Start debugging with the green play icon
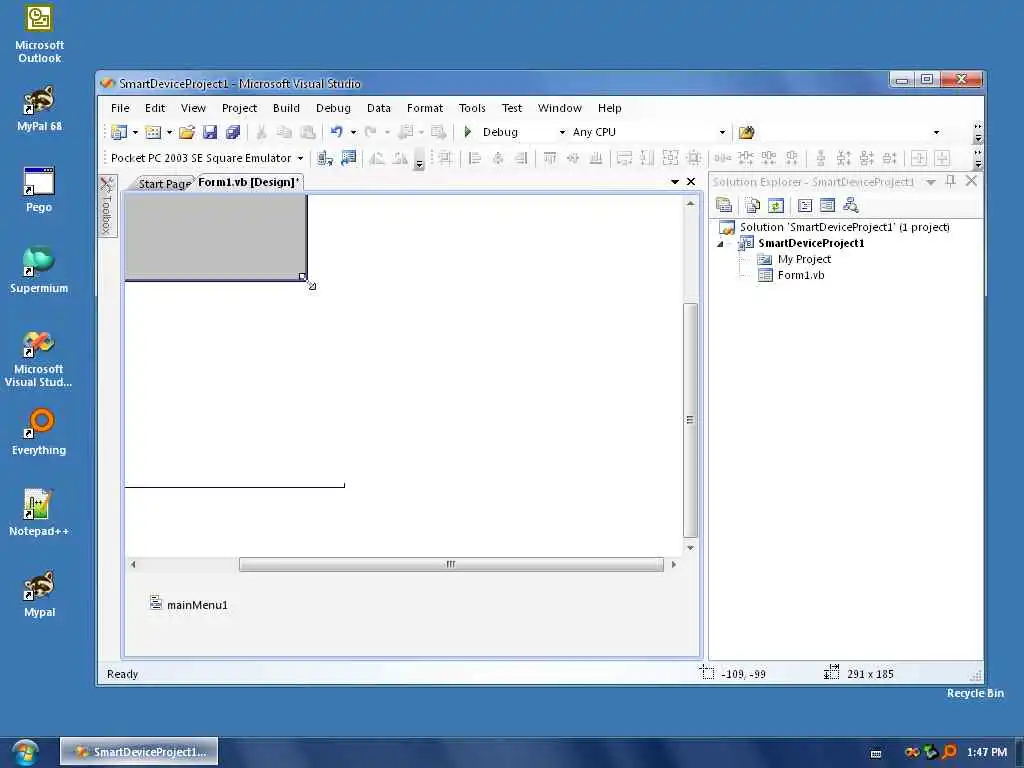This screenshot has width=1024, height=768. tap(468, 132)
